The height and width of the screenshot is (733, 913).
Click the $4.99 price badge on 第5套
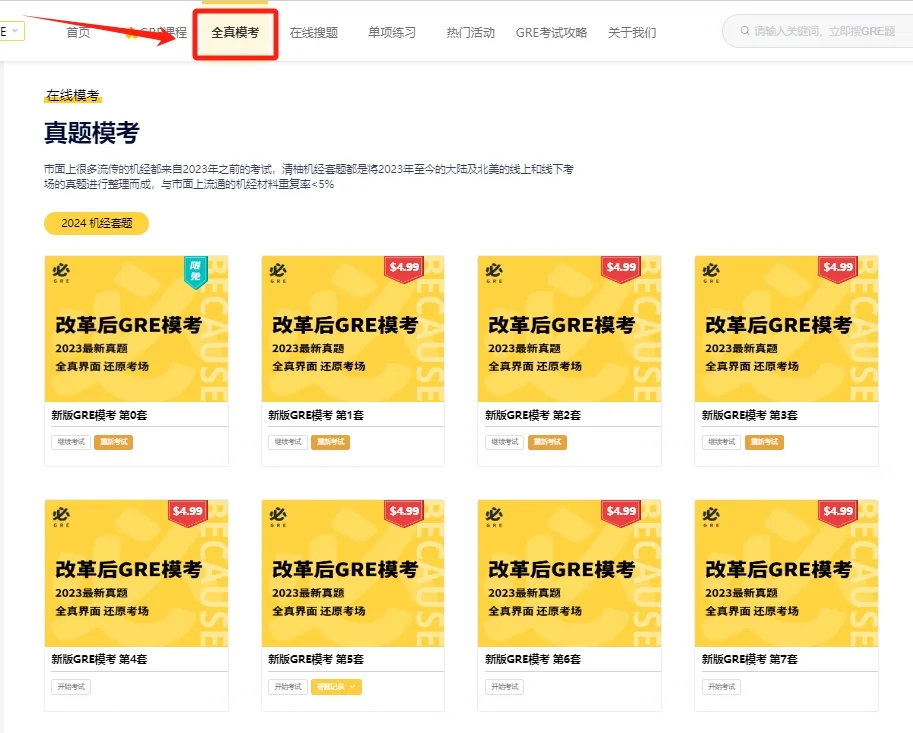[404, 512]
